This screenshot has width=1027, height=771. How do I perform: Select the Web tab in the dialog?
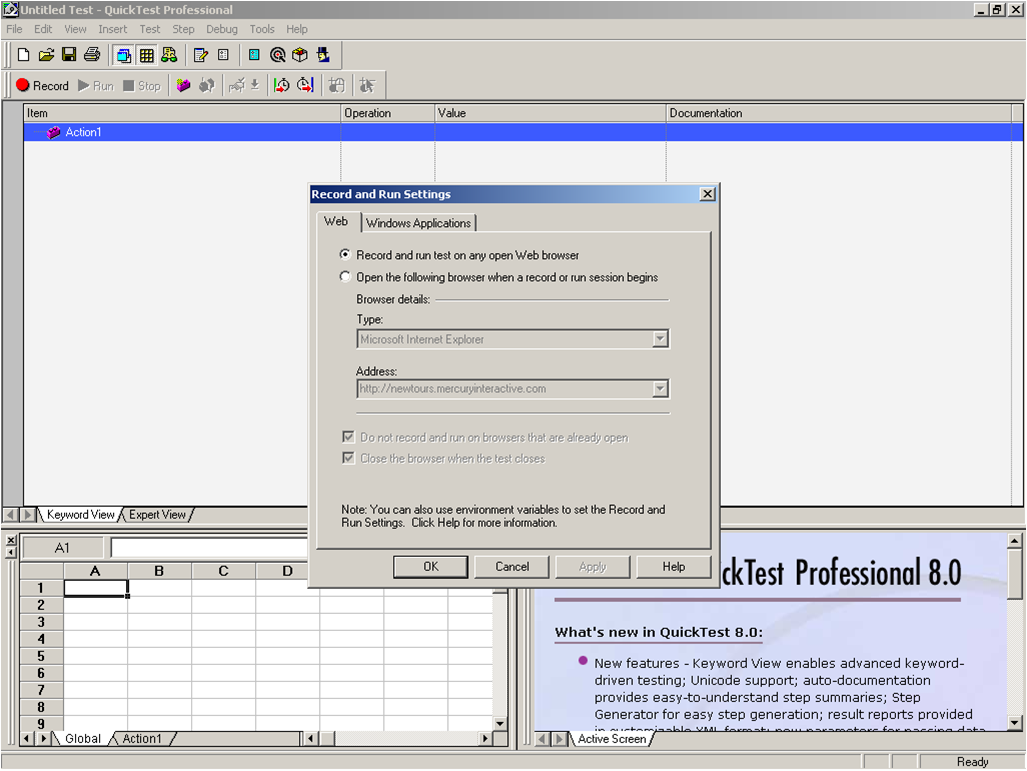[336, 221]
